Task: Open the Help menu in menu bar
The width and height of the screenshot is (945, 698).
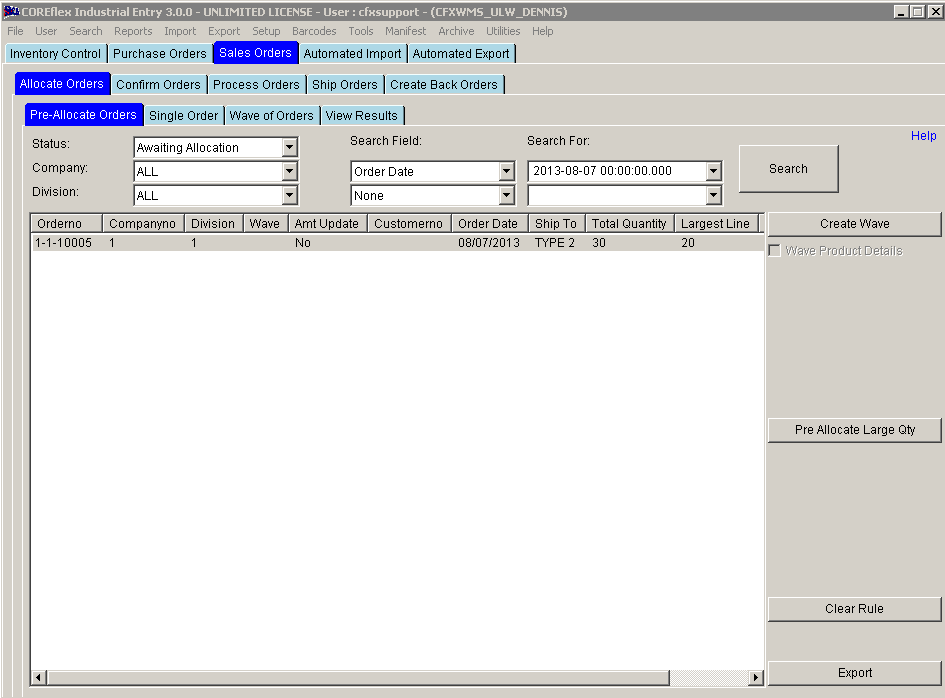Action: [x=542, y=31]
